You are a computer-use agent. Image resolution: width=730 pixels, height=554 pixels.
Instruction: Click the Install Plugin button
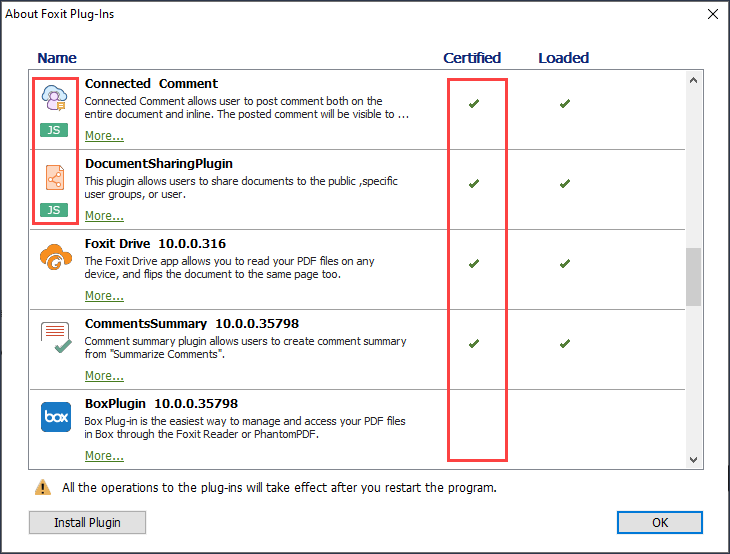click(87, 522)
